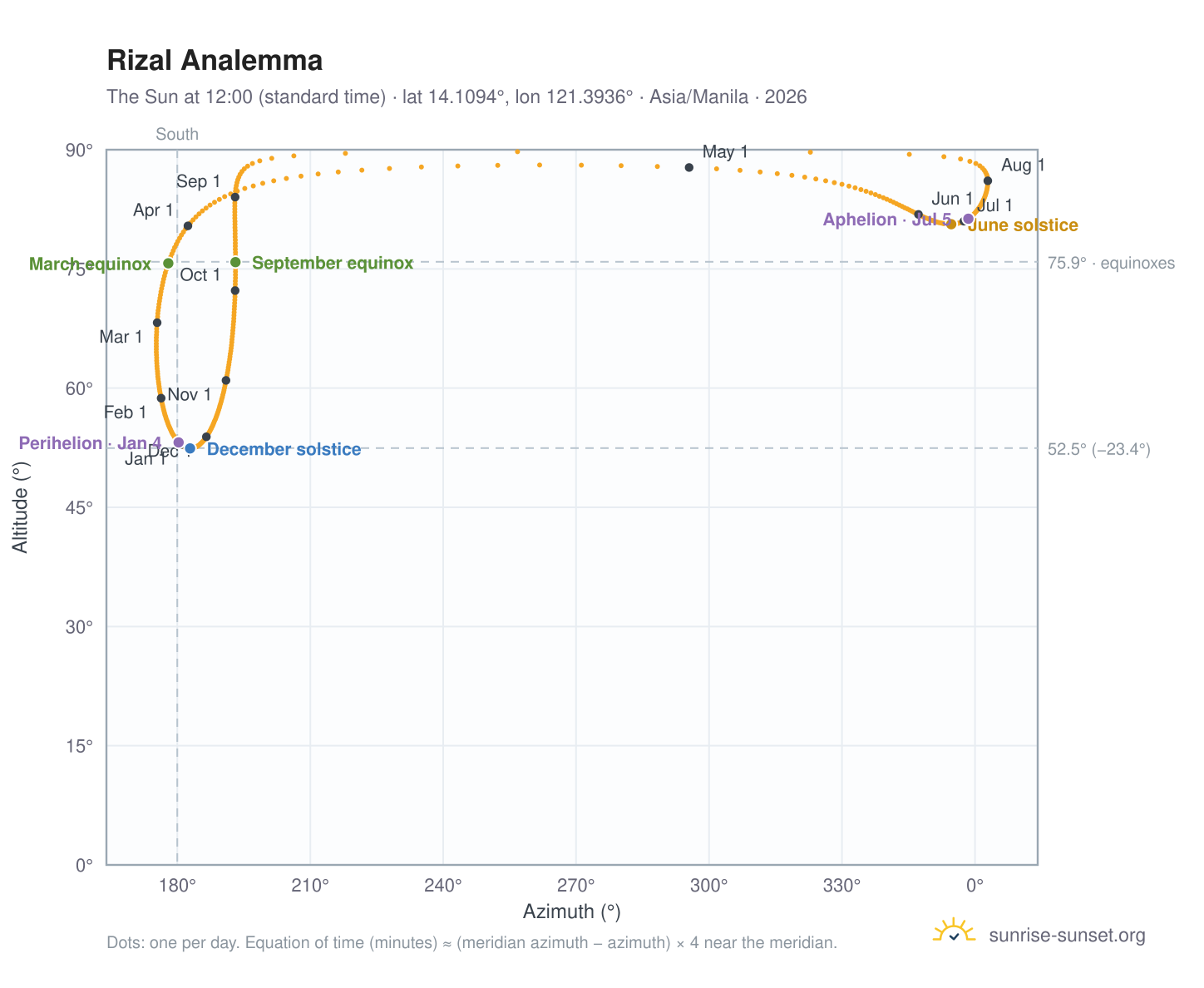This screenshot has height=988, width=1204.
Task: Click the 52.5° (−23.4°) altitude label
Action: pyautogui.click(x=1098, y=450)
